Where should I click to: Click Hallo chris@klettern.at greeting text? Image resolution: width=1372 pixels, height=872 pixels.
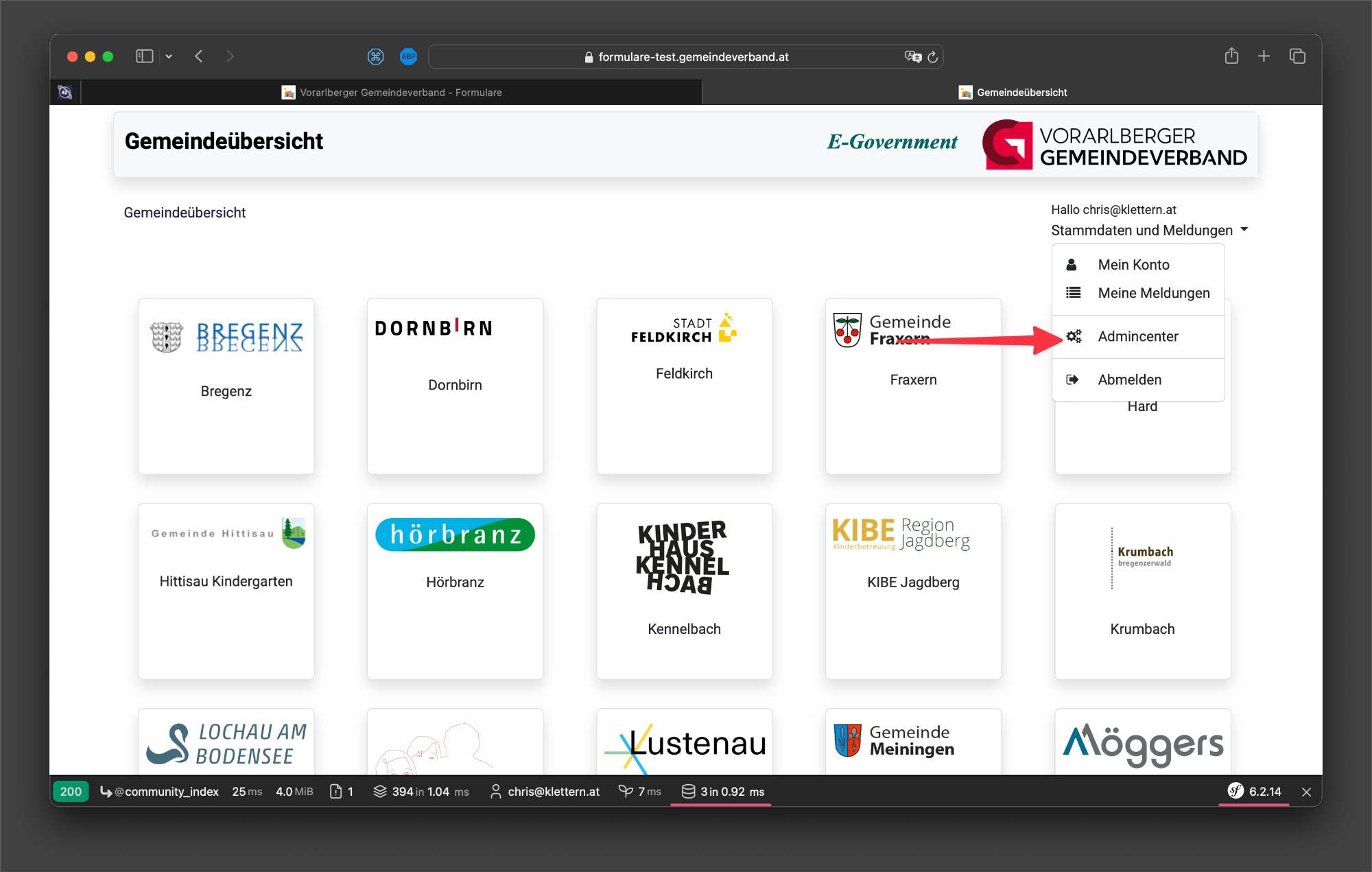1113,210
